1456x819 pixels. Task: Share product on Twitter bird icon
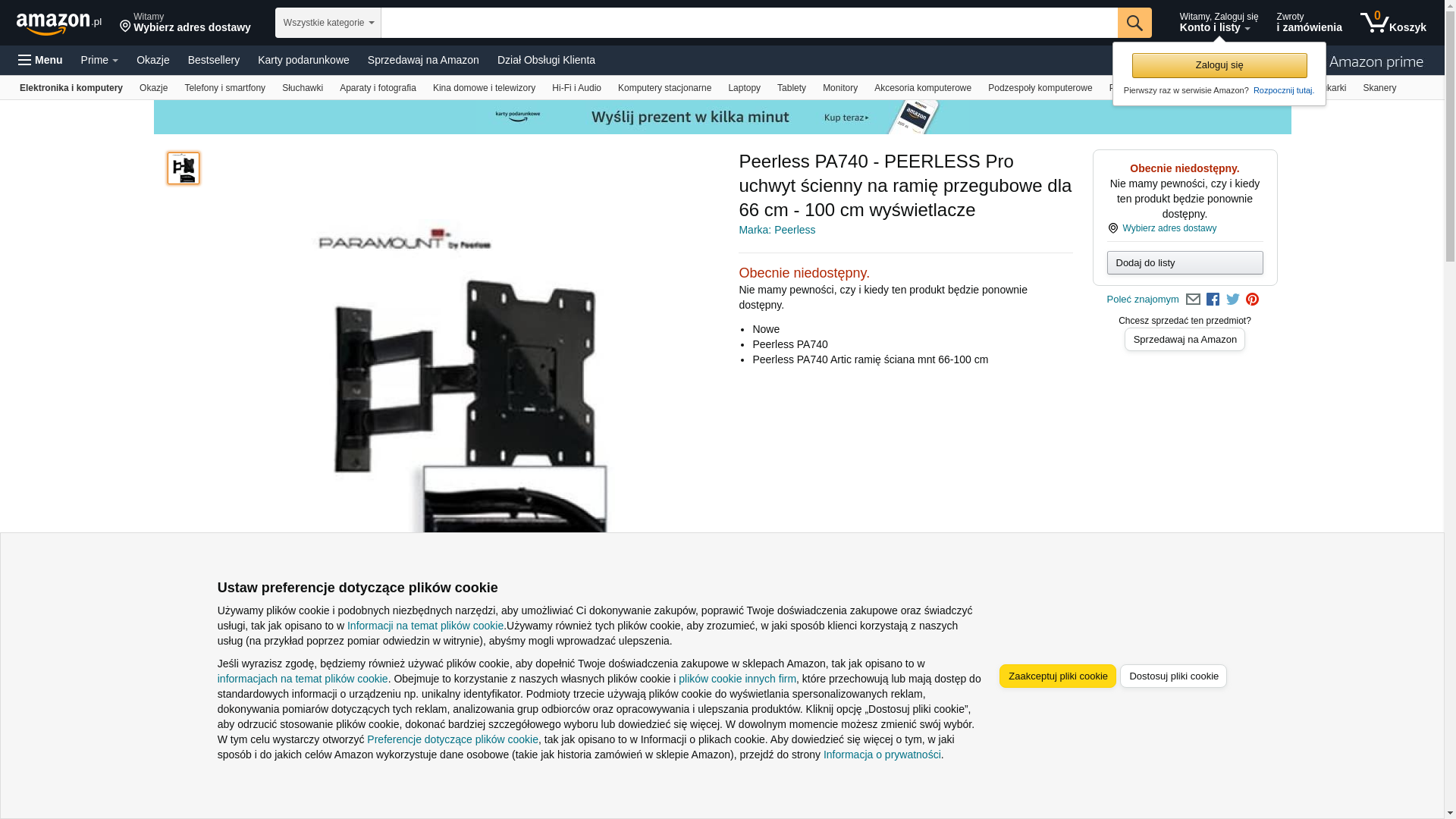[1233, 300]
